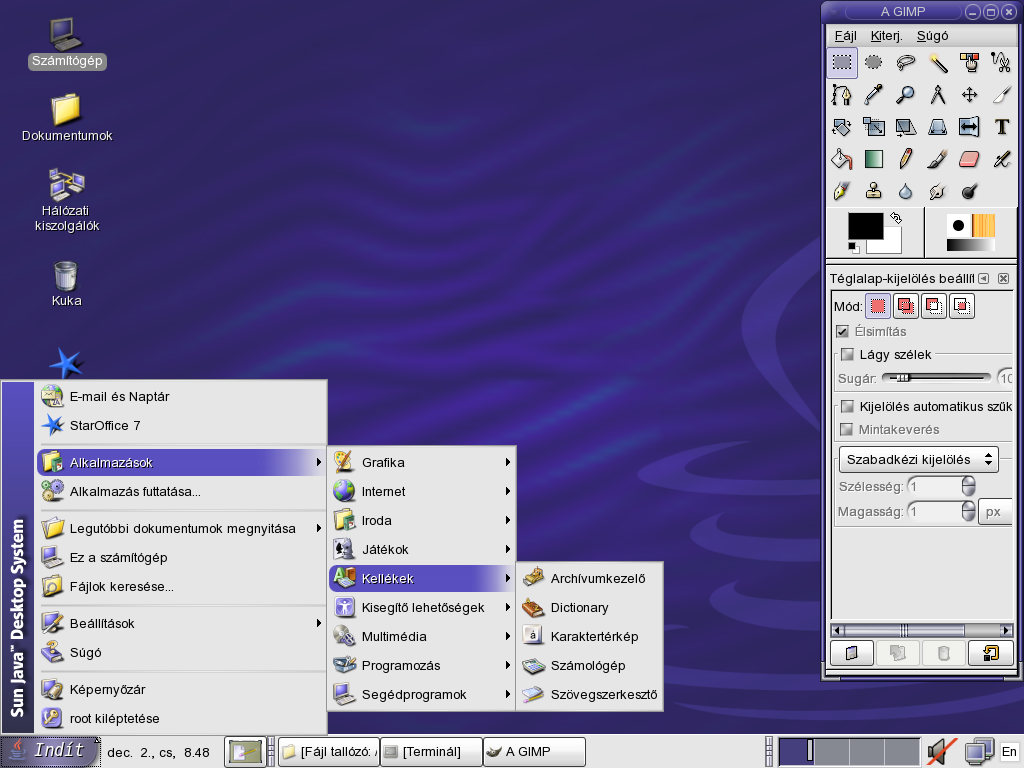The width and height of the screenshot is (1024, 768).
Task: Expand the Grafika submenu
Action: click(x=422, y=462)
